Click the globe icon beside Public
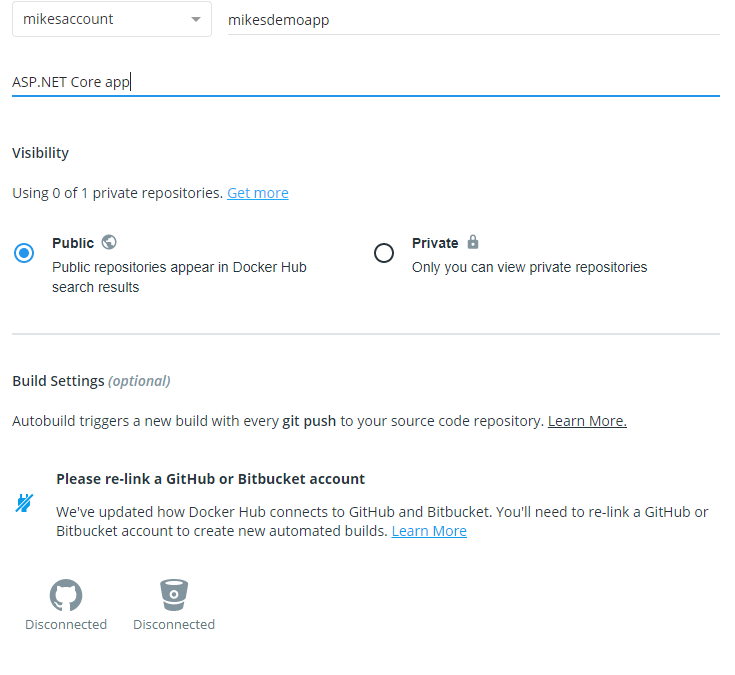The height and width of the screenshot is (675, 735). [x=109, y=242]
